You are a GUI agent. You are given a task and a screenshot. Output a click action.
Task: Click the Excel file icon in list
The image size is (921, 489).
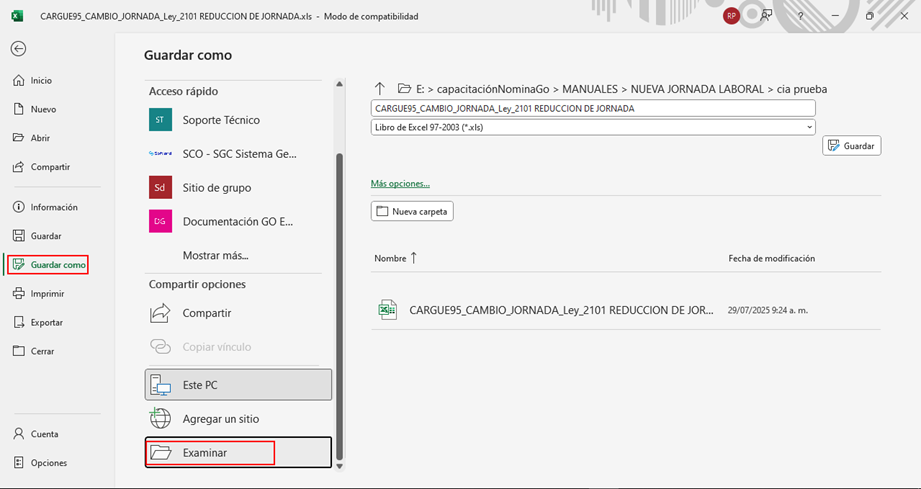click(387, 310)
